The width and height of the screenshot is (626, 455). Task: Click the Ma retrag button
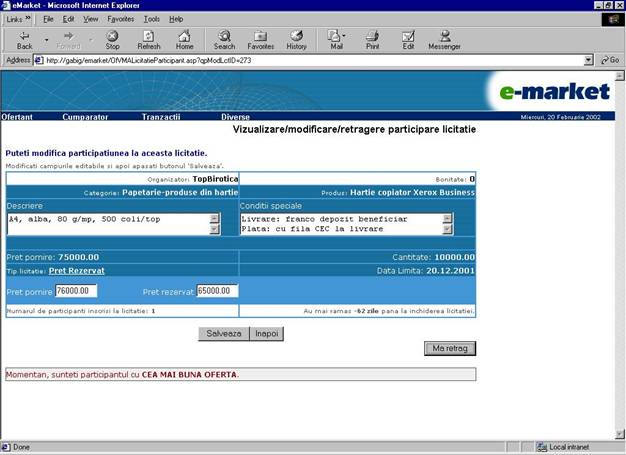pyautogui.click(x=449, y=349)
